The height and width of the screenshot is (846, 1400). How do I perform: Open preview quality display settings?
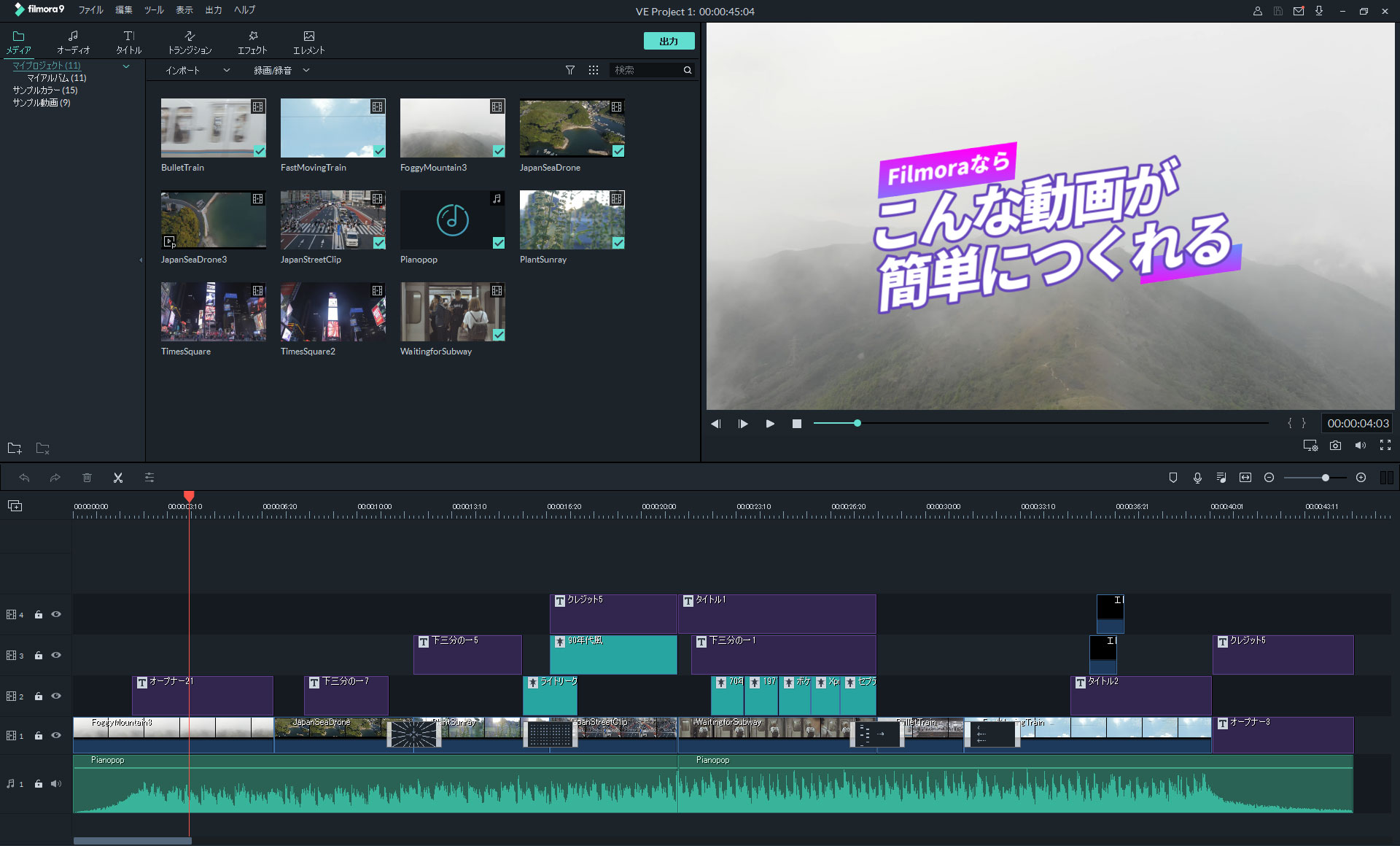pos(1310,446)
